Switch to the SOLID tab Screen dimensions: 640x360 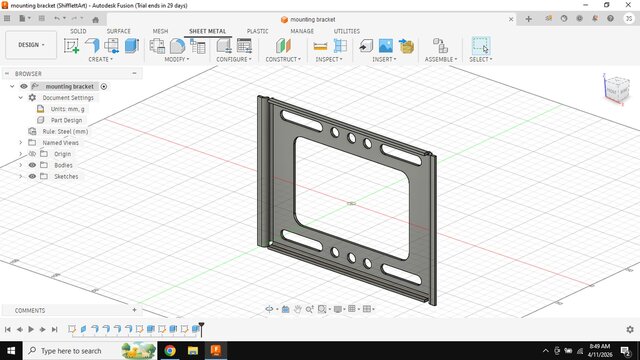[78, 31]
